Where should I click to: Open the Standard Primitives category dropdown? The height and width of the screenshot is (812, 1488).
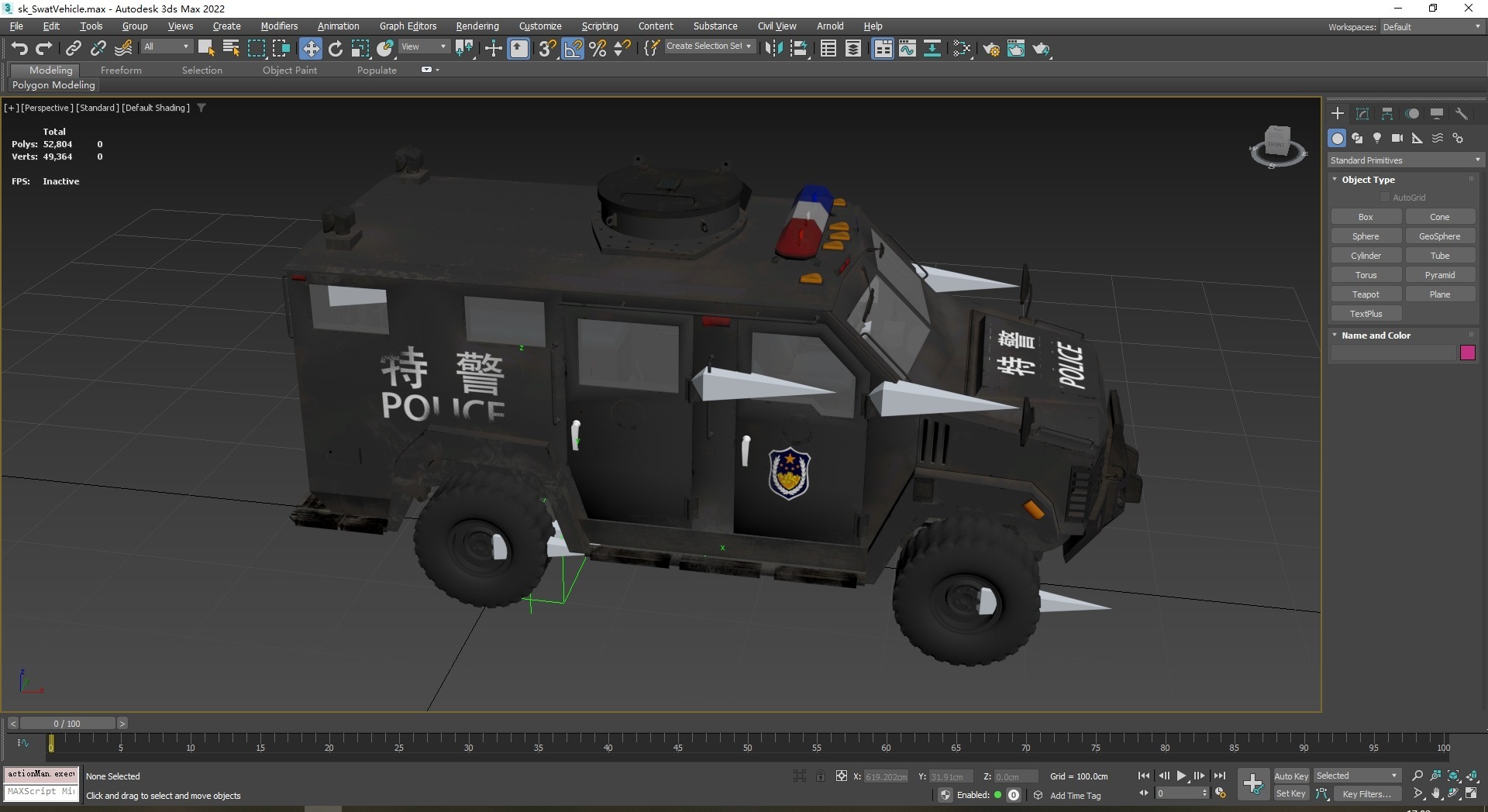click(1405, 160)
